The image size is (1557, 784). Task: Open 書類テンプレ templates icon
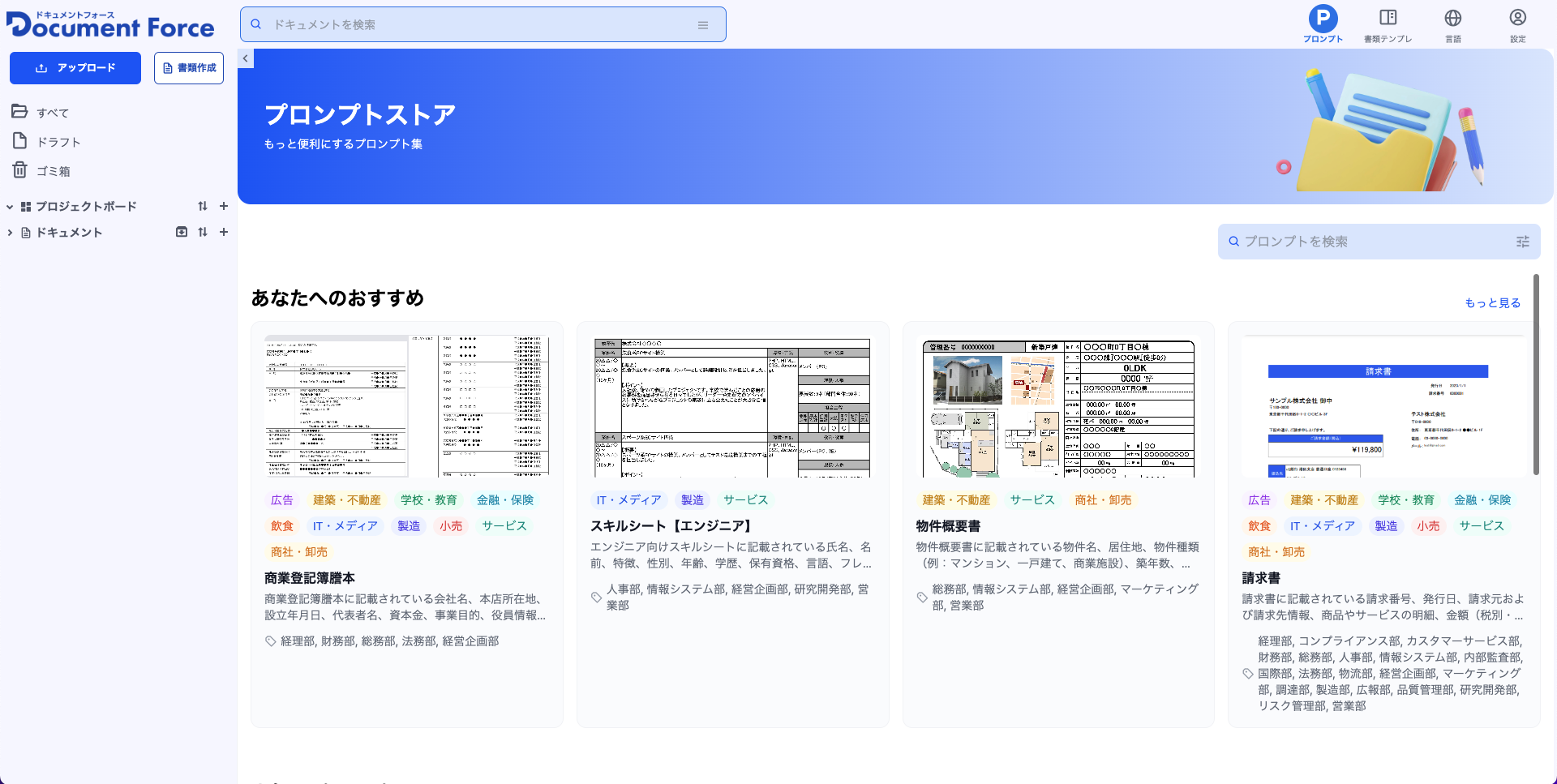pyautogui.click(x=1388, y=18)
